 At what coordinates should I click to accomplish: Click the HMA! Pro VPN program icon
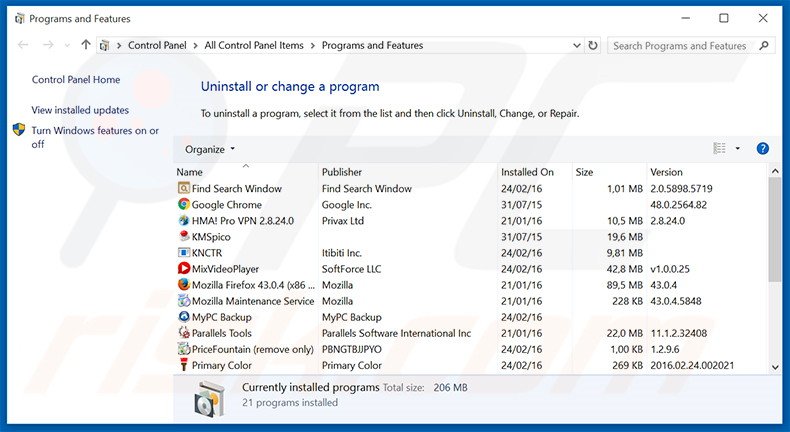pyautogui.click(x=184, y=221)
